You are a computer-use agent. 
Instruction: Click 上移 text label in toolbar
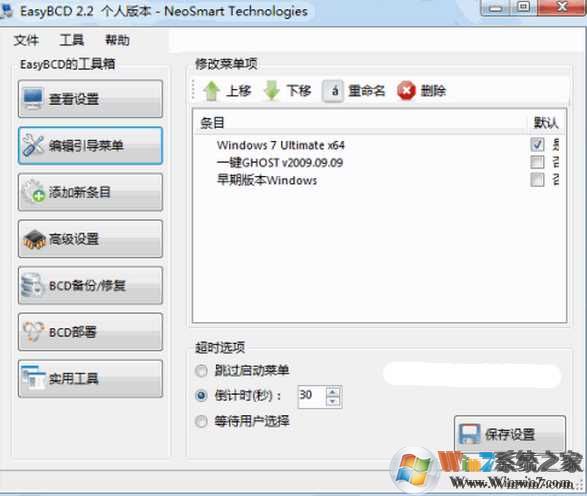(238, 91)
